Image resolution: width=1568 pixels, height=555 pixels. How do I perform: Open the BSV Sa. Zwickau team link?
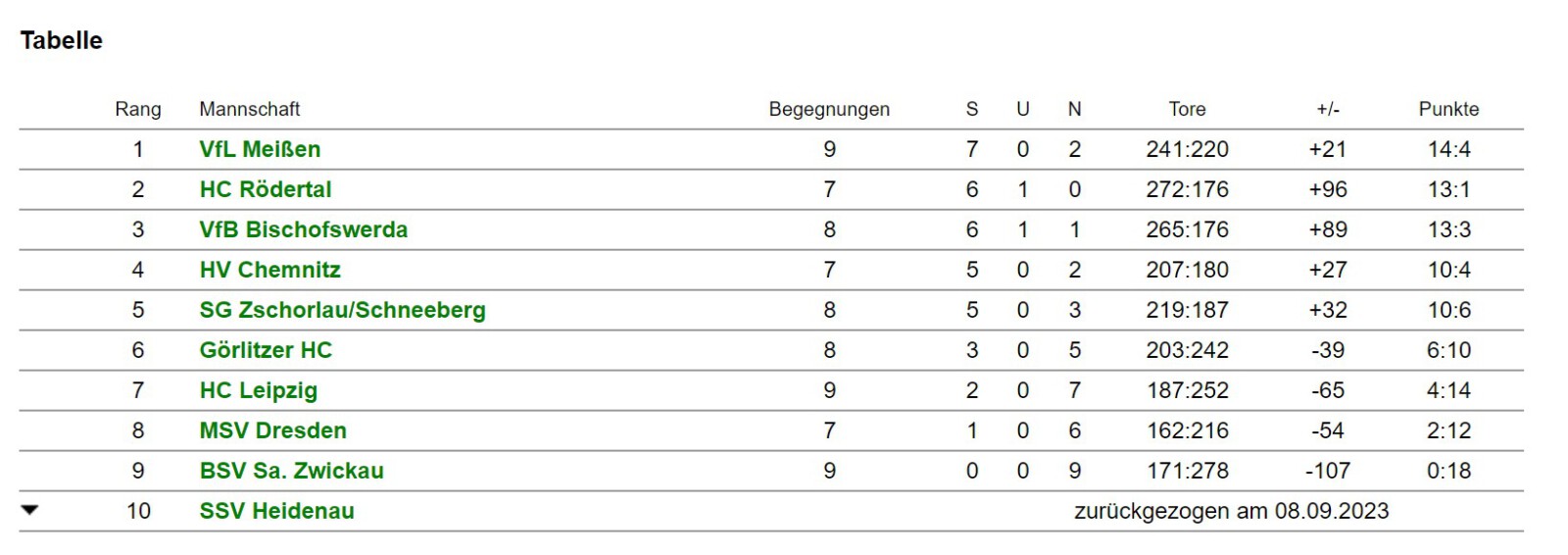(x=292, y=471)
